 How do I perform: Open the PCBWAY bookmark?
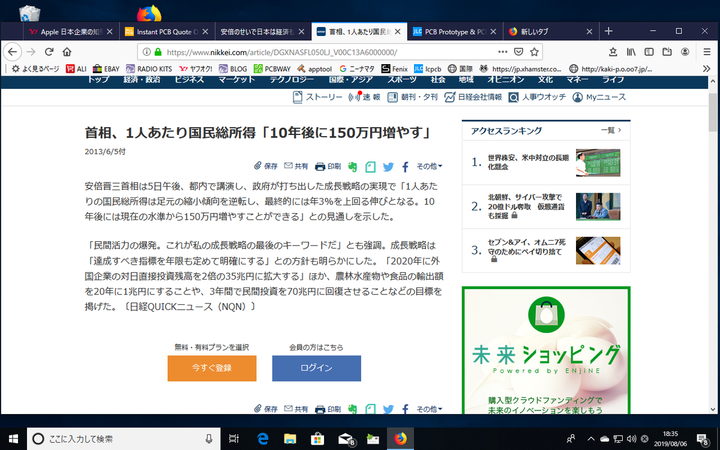pyautogui.click(x=272, y=69)
